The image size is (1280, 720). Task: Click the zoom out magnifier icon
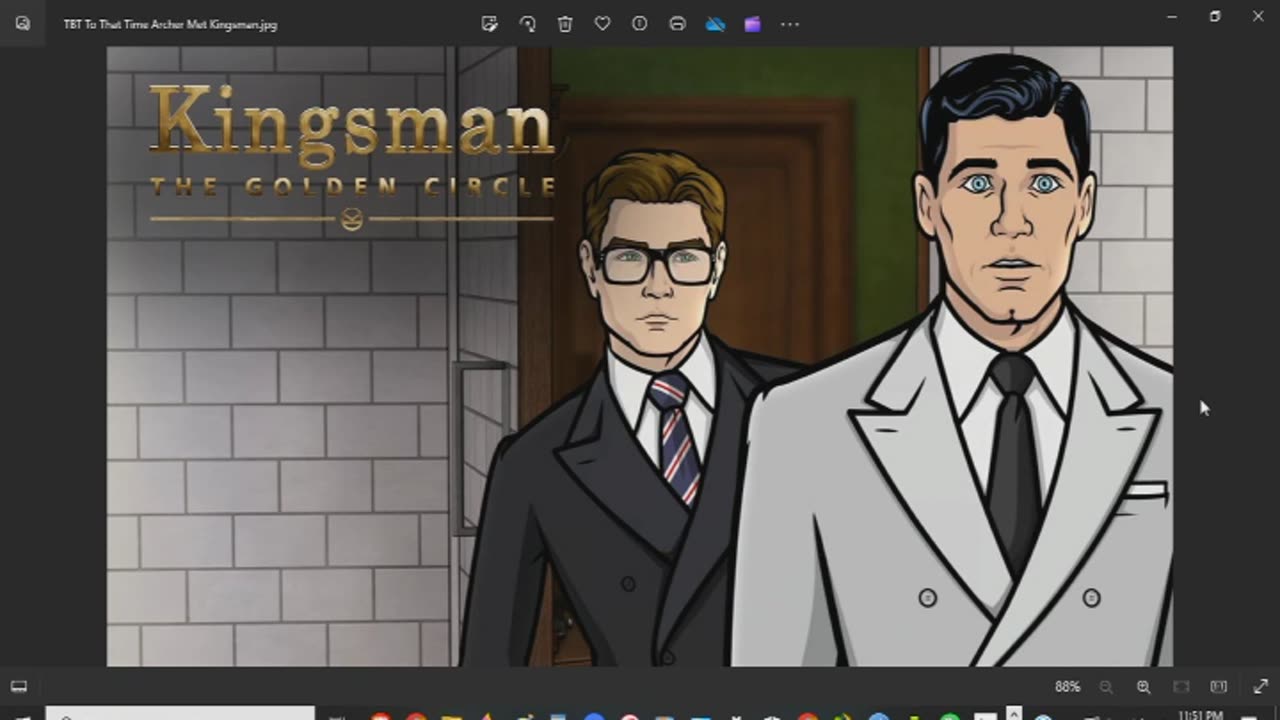pos(1106,687)
